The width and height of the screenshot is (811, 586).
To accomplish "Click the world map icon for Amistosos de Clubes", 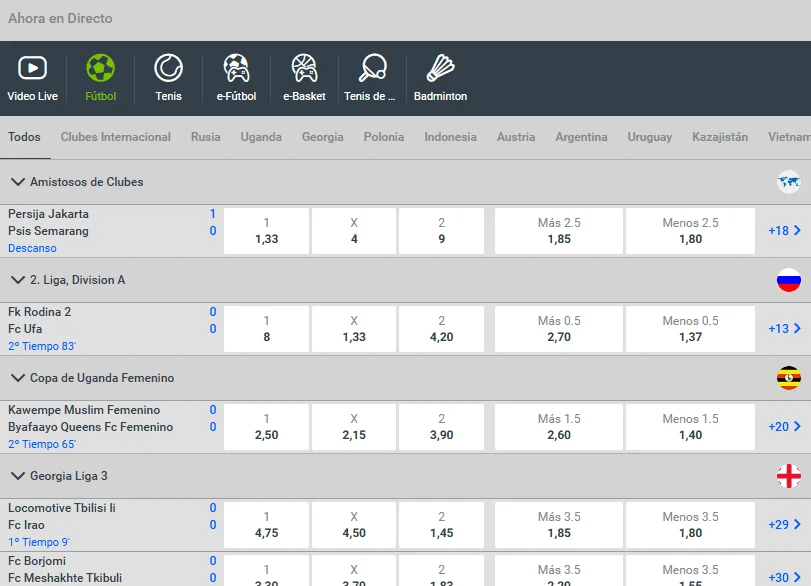I will tap(789, 182).
